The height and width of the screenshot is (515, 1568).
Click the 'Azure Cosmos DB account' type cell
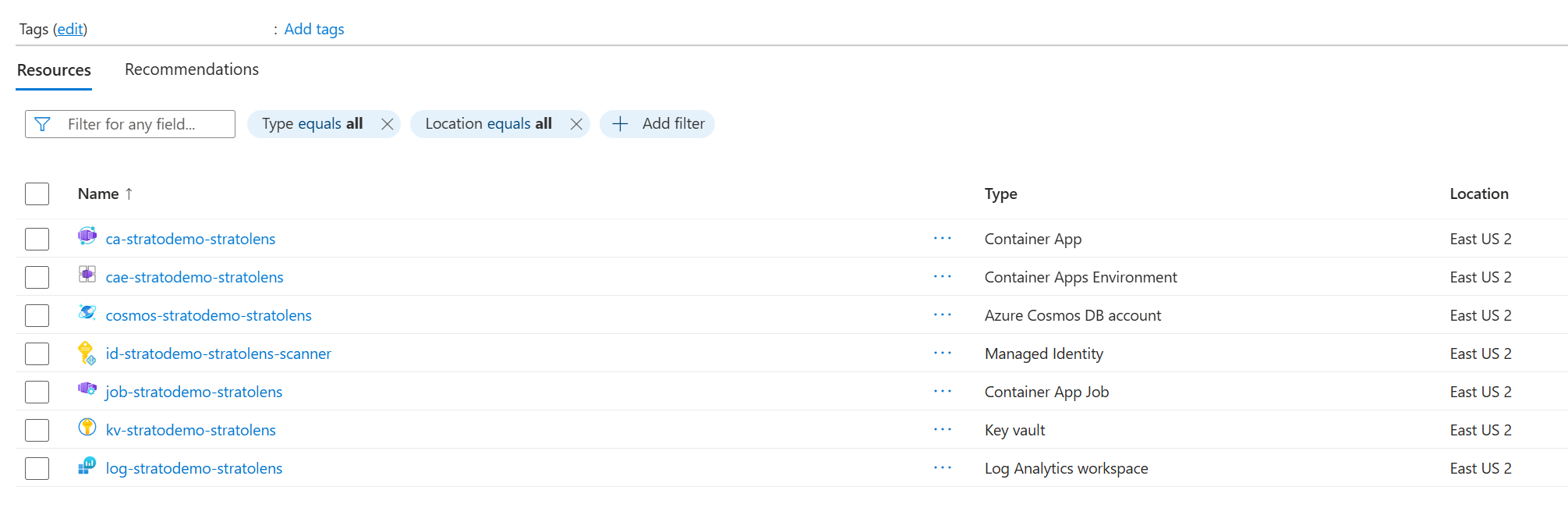pyautogui.click(x=1073, y=315)
